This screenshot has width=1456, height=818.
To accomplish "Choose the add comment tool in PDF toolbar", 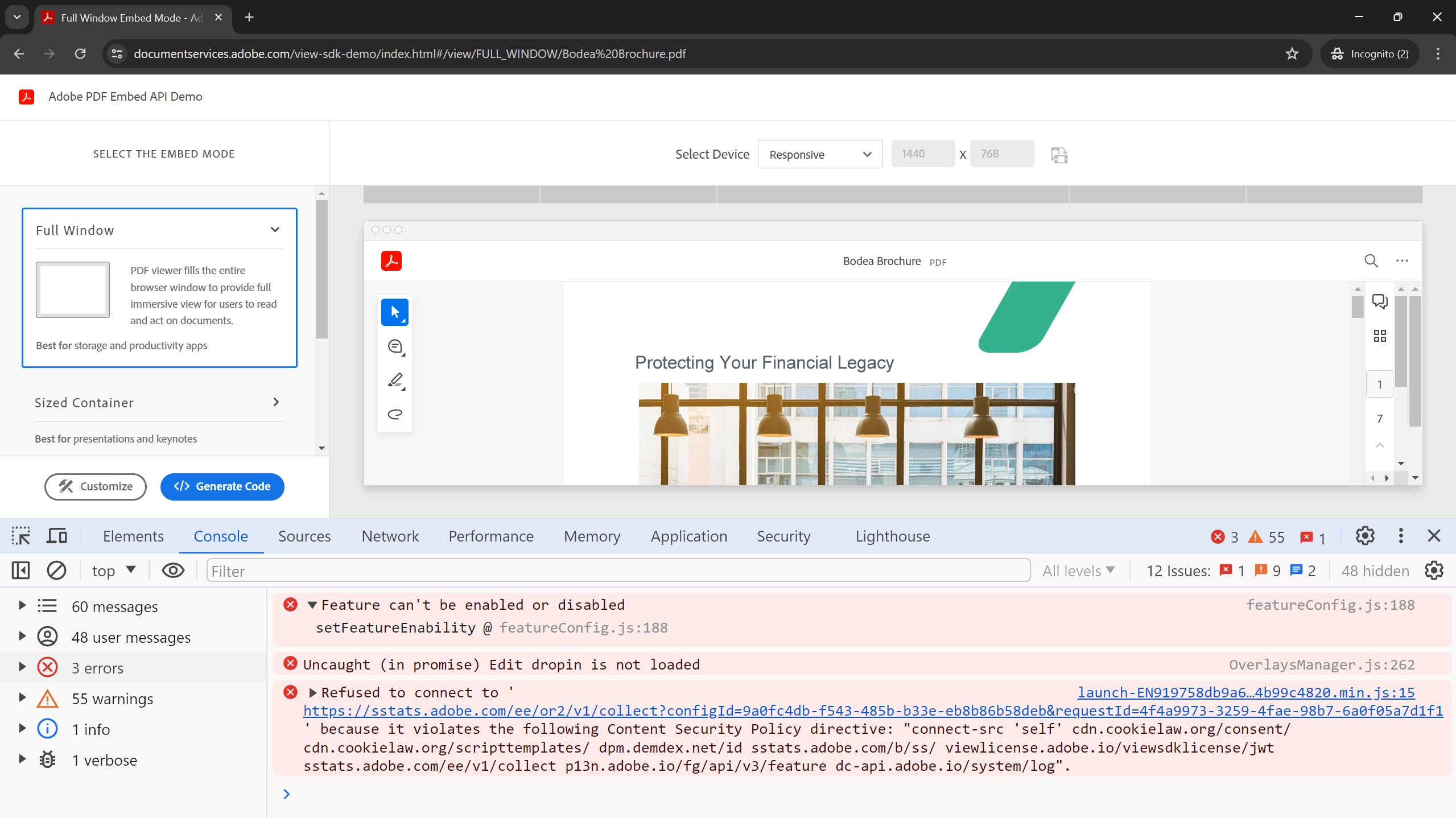I will 395,346.
